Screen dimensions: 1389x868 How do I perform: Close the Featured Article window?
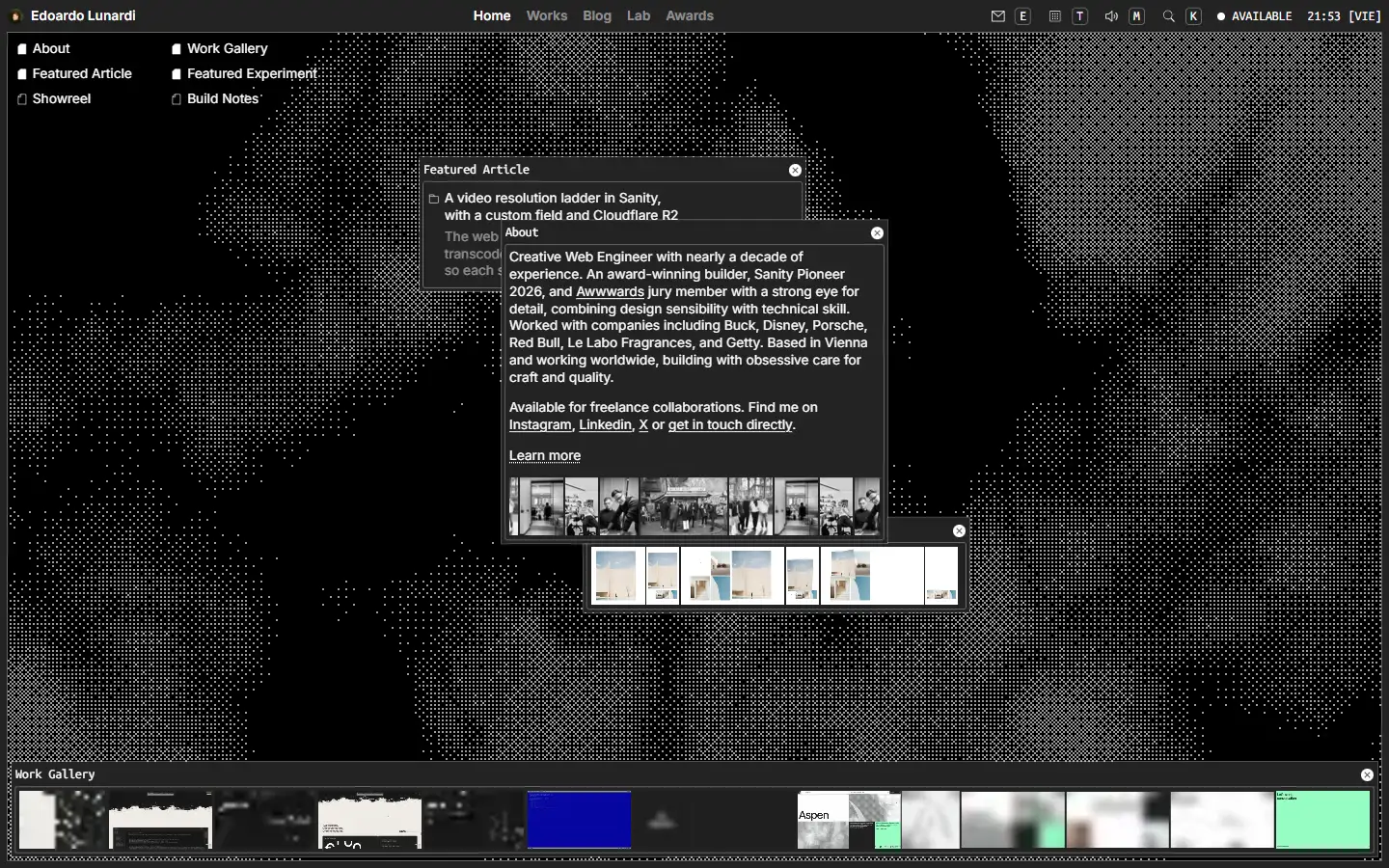click(795, 170)
